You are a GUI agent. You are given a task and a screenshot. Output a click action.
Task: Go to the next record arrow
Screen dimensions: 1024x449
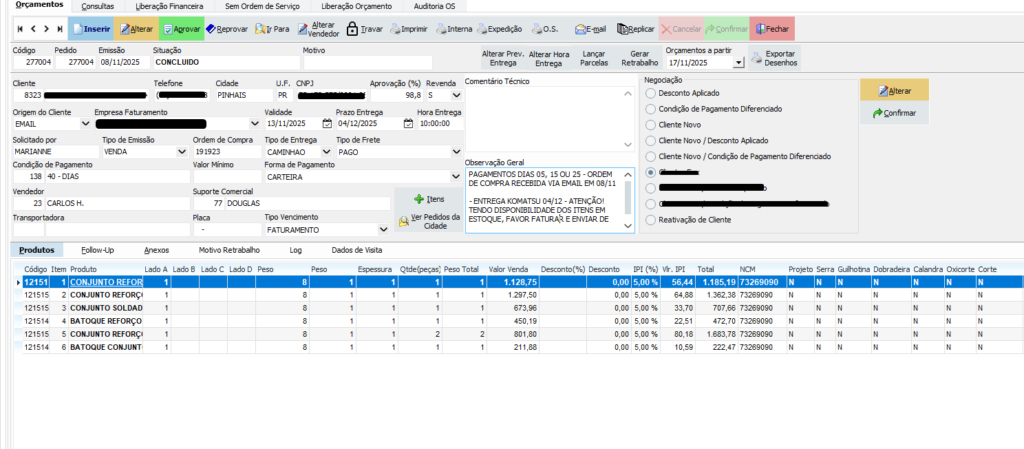click(46, 29)
